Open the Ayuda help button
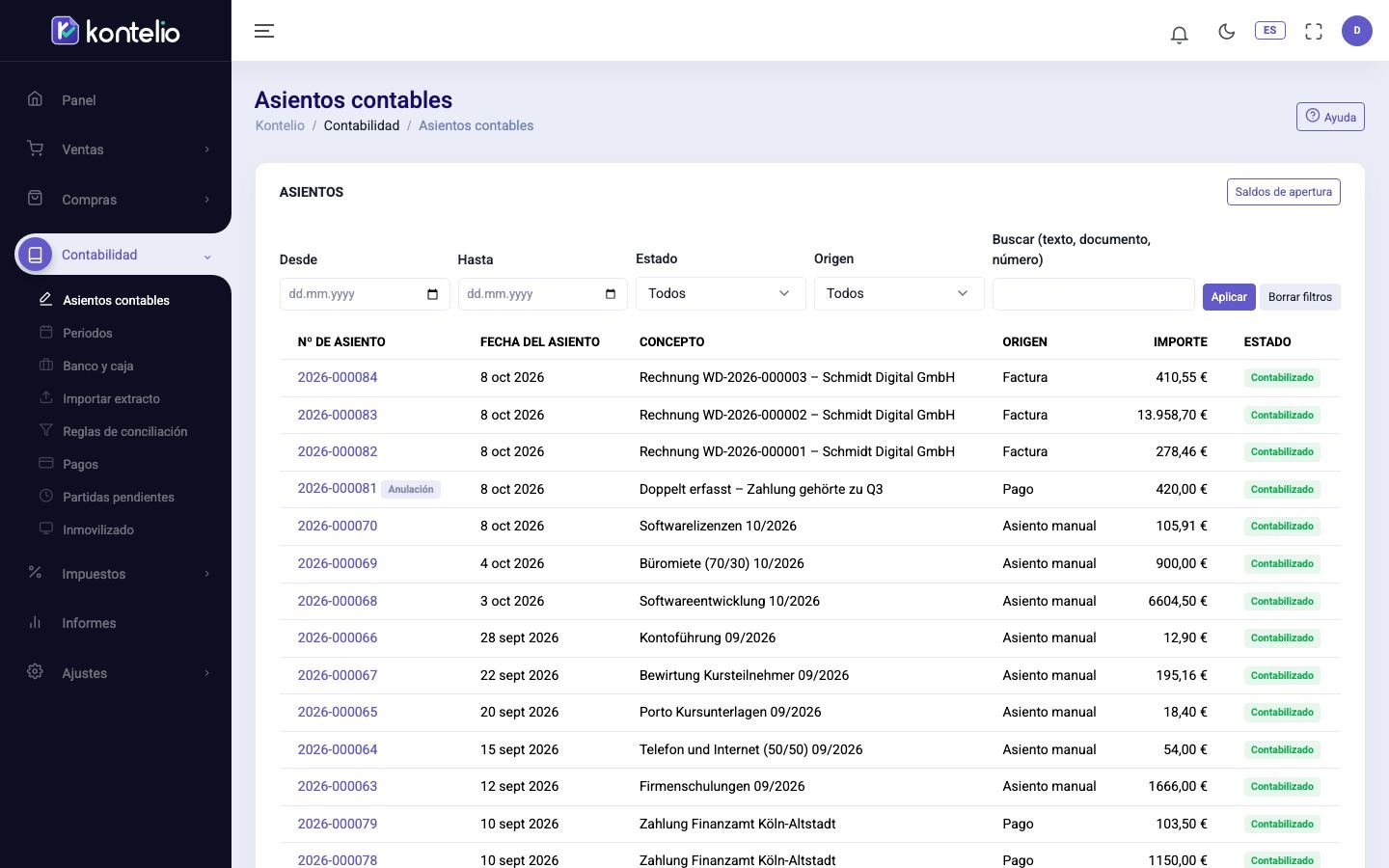1389x868 pixels. 1330,117
